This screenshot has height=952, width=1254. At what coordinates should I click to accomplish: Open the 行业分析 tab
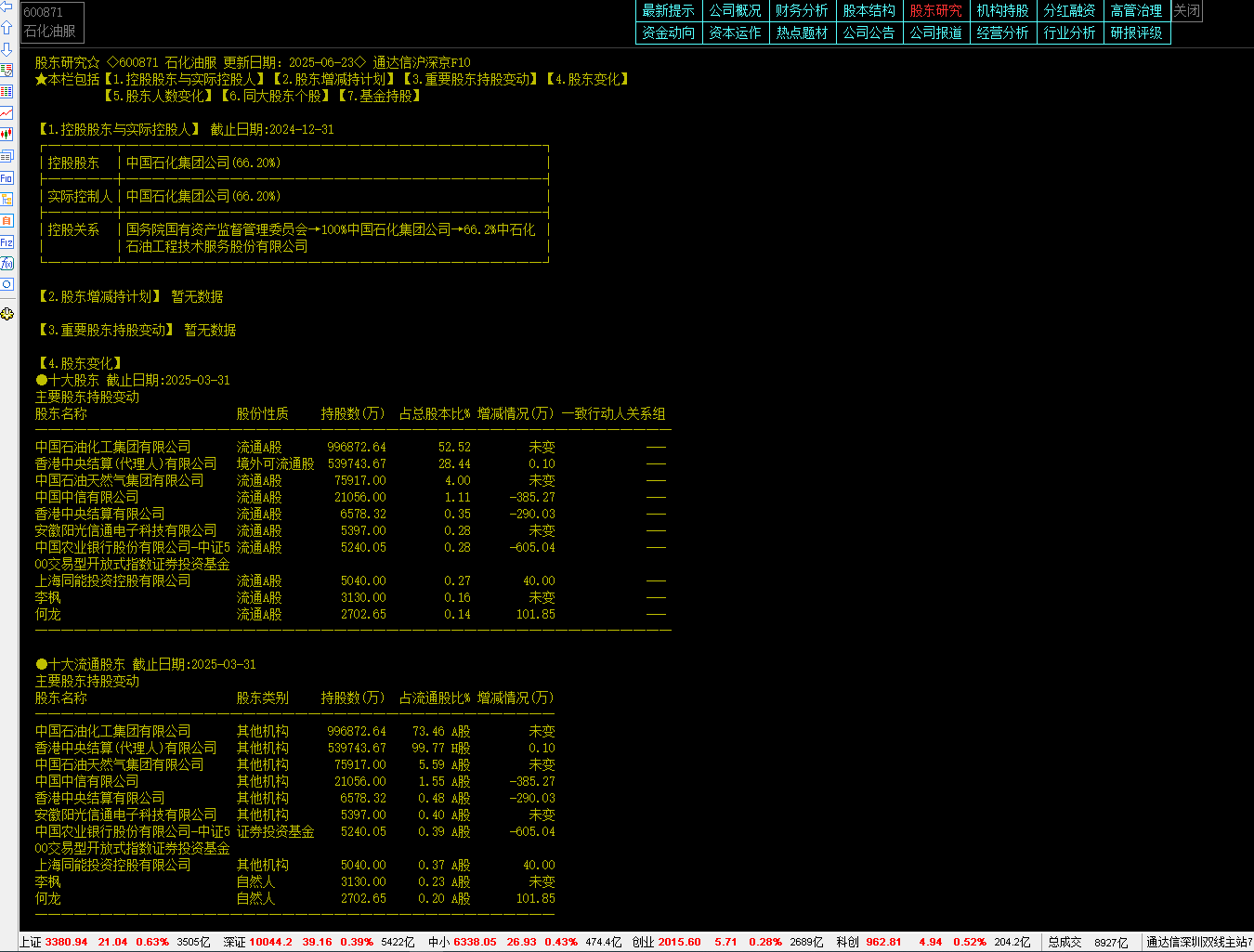(x=1070, y=33)
